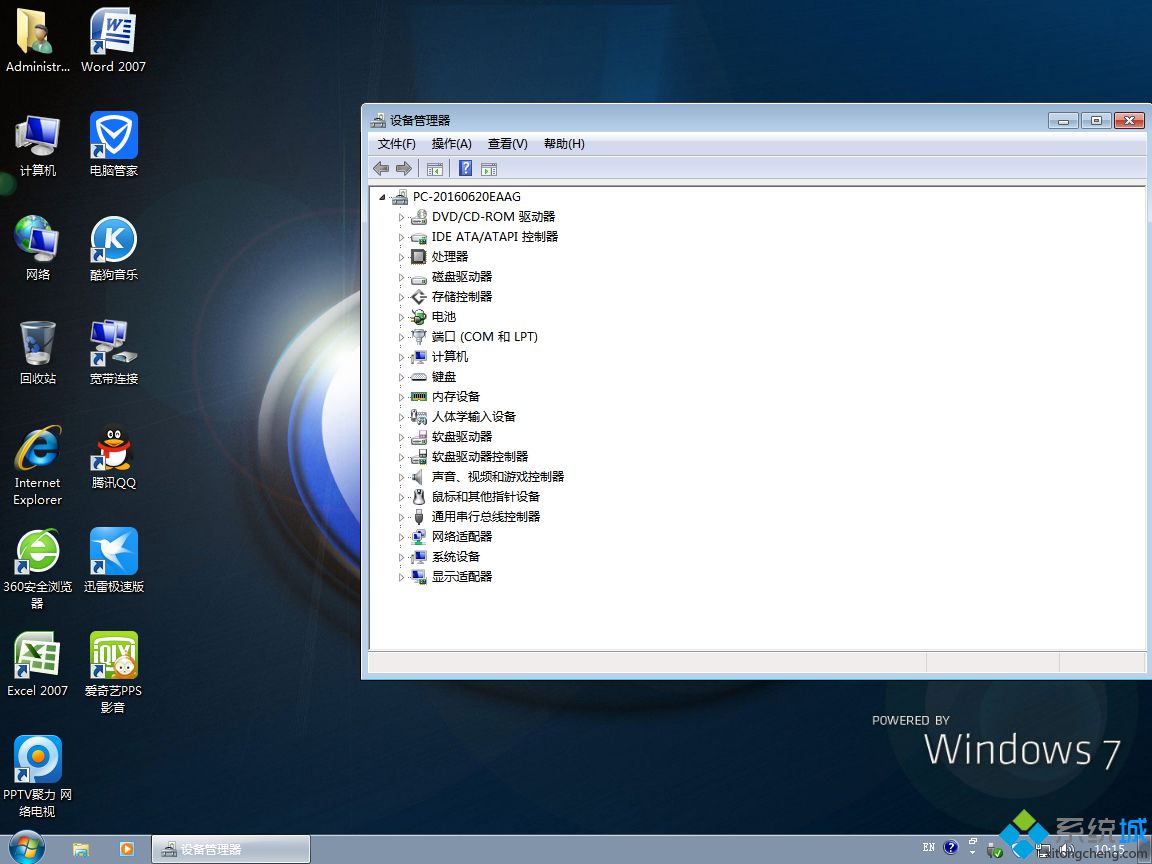This screenshot has width=1152, height=864.
Task: Select the 360安全浏览器 desktop shortcut
Action: tap(37, 569)
